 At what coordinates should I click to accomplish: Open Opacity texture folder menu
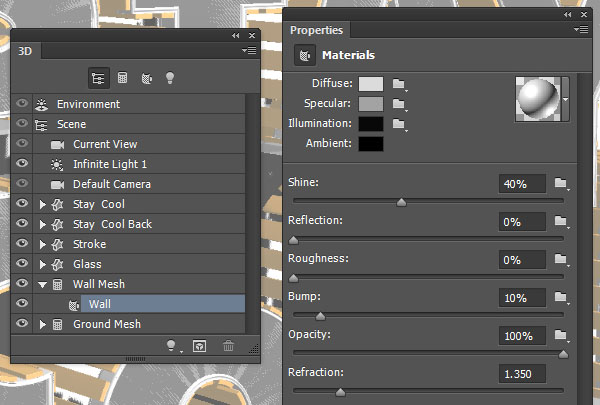[x=561, y=335]
